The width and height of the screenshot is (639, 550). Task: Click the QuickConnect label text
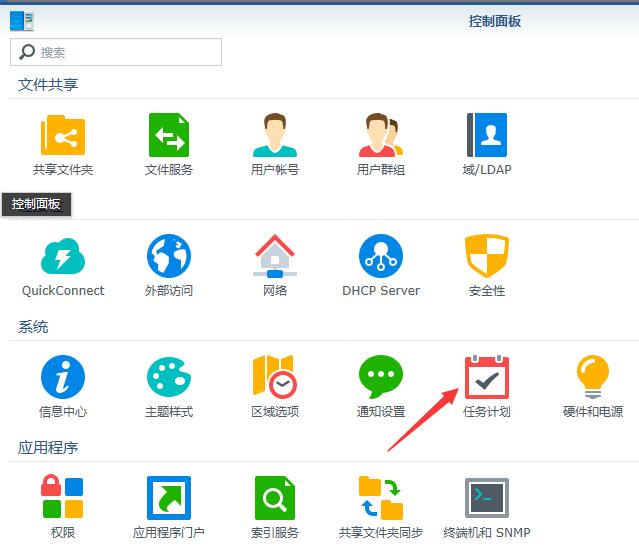click(x=63, y=290)
